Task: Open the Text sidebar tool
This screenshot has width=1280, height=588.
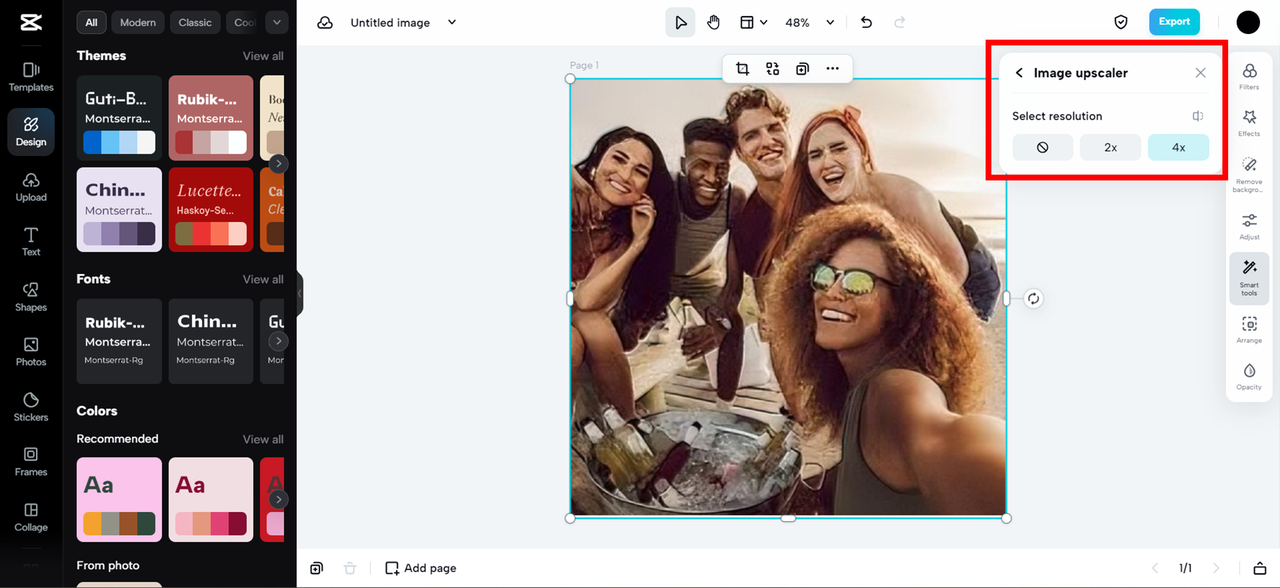Action: pos(31,242)
